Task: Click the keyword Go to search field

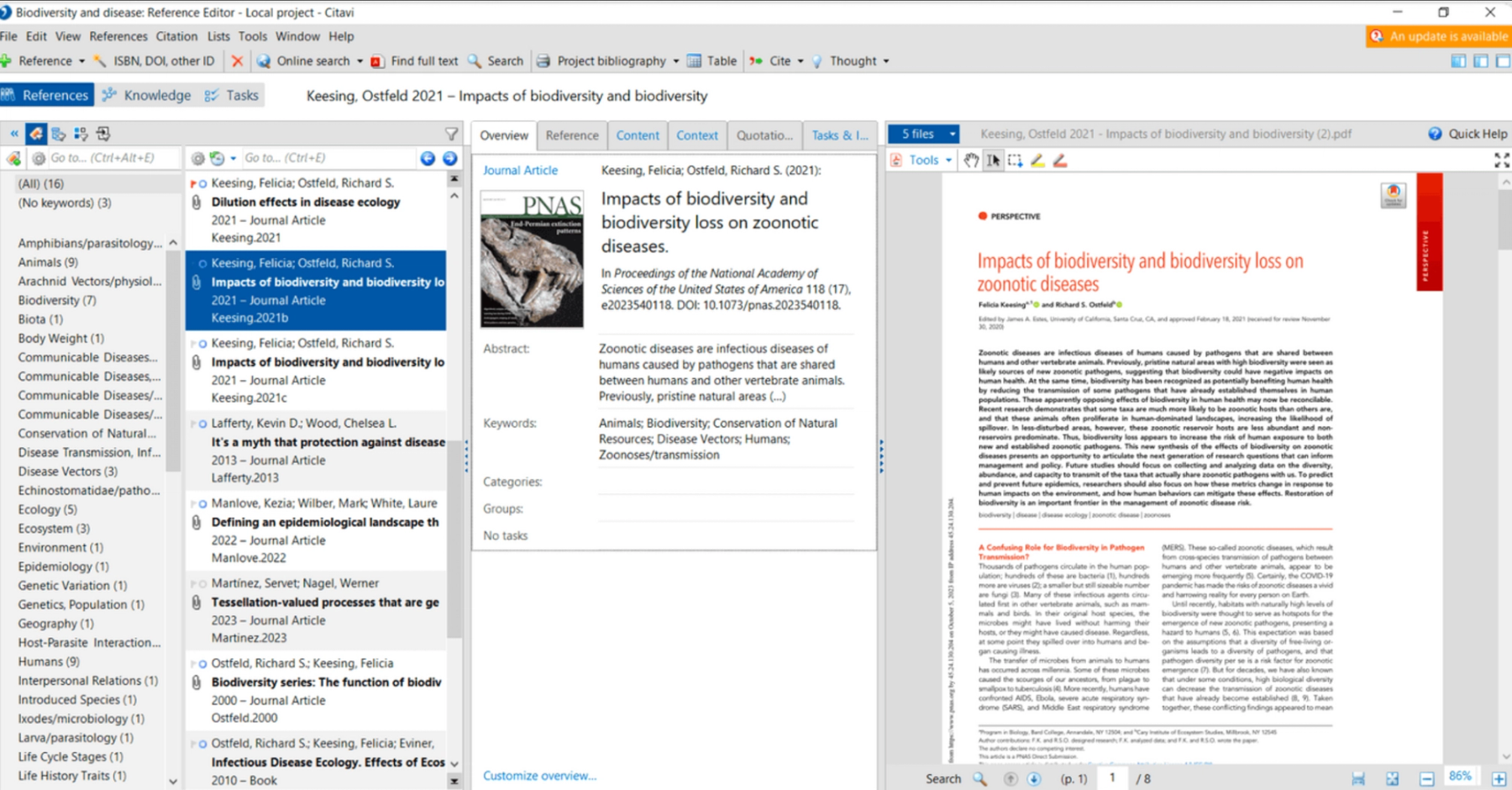Action: (113, 158)
